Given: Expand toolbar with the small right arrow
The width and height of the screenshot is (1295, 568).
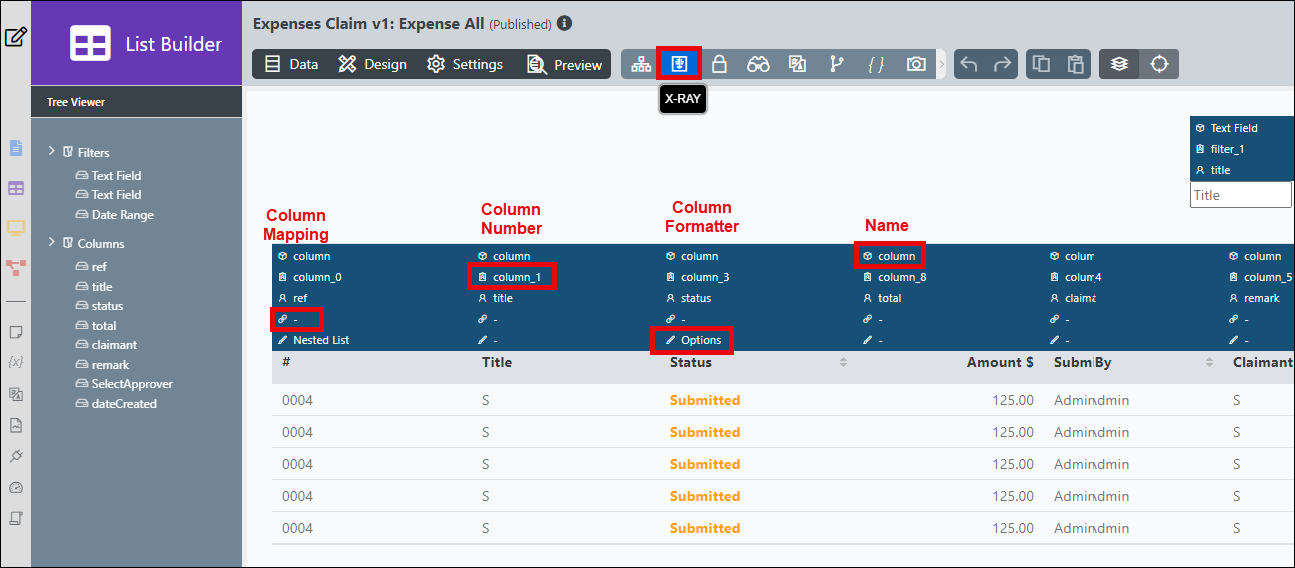Looking at the screenshot, I should pos(941,64).
